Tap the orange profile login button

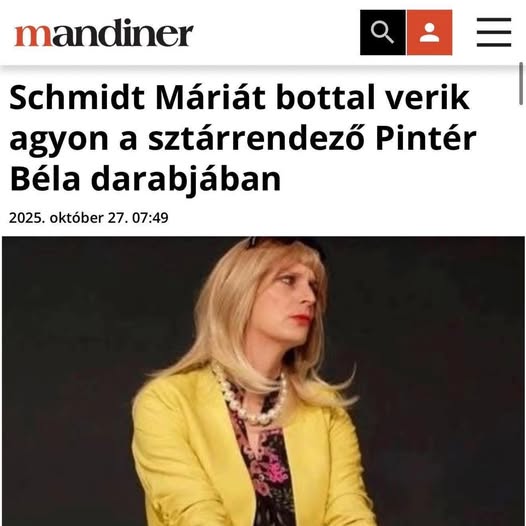tap(429, 32)
